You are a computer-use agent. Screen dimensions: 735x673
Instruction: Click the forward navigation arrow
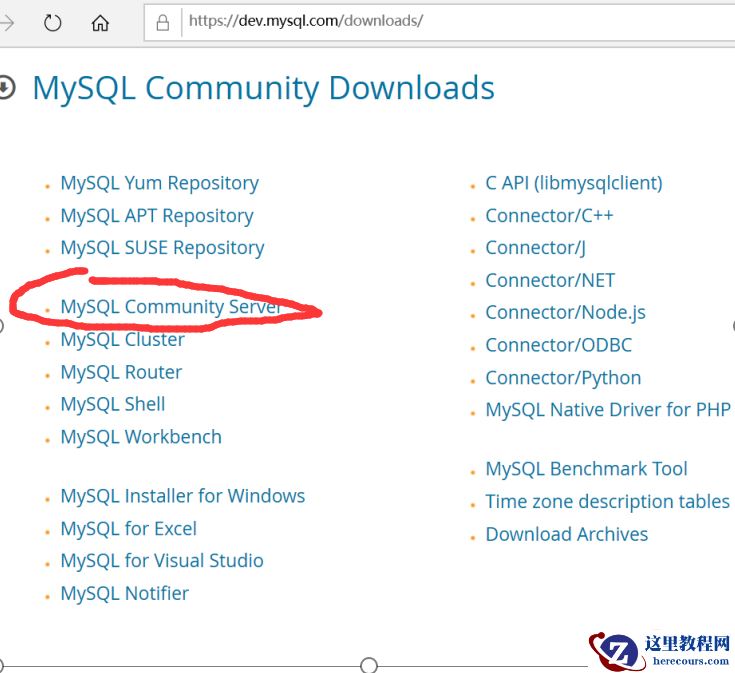click(7, 22)
